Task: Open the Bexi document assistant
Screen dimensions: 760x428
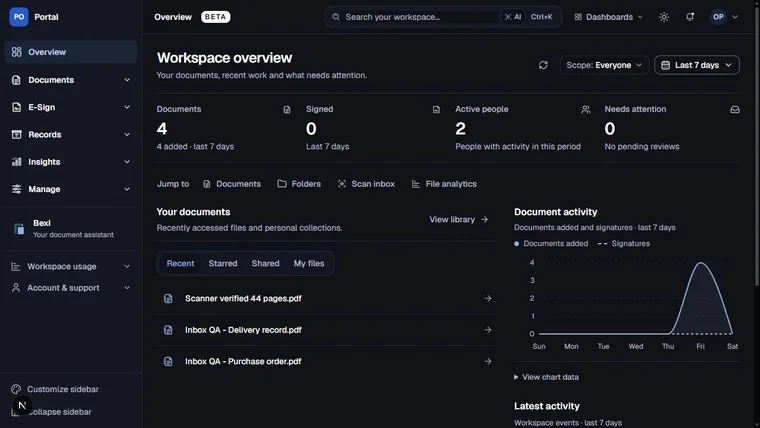Action: click(x=71, y=229)
